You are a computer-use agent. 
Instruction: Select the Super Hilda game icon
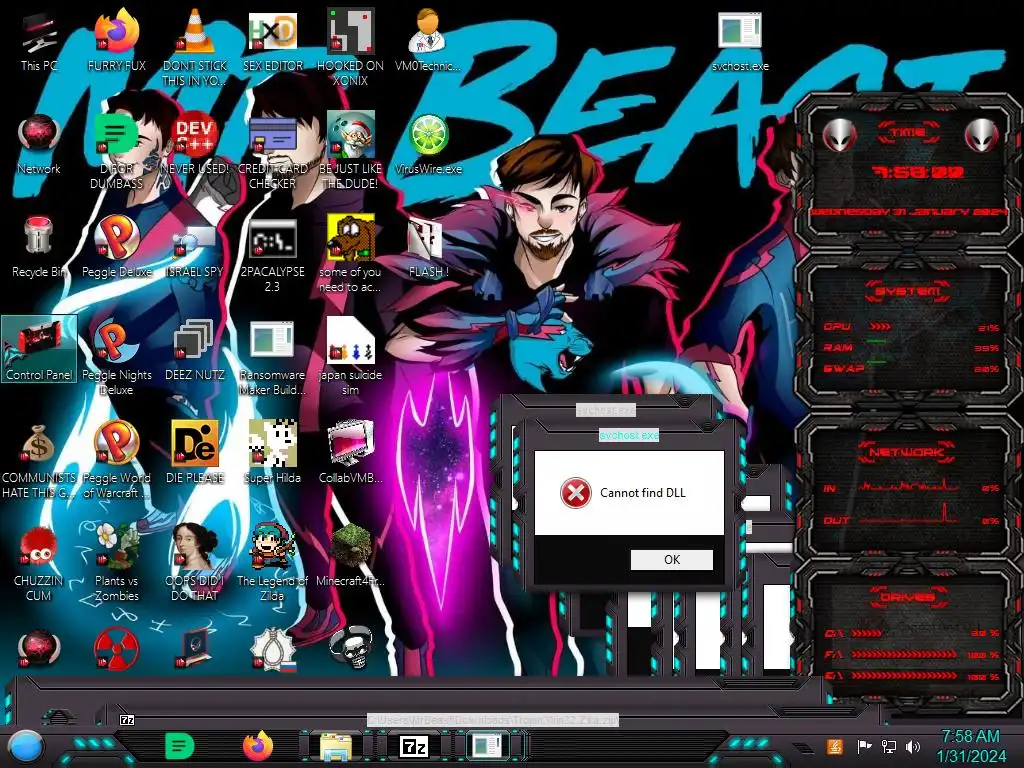(x=272, y=453)
